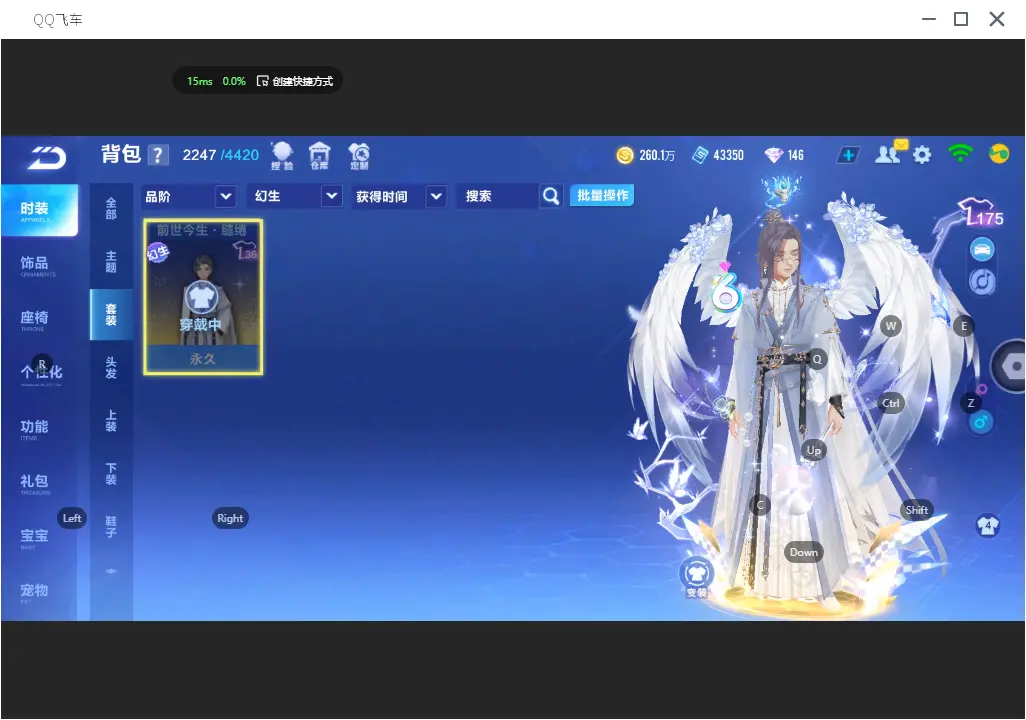The width and height of the screenshot is (1026, 720).
Task: Click the shirt icon numbered 4
Action: [987, 525]
